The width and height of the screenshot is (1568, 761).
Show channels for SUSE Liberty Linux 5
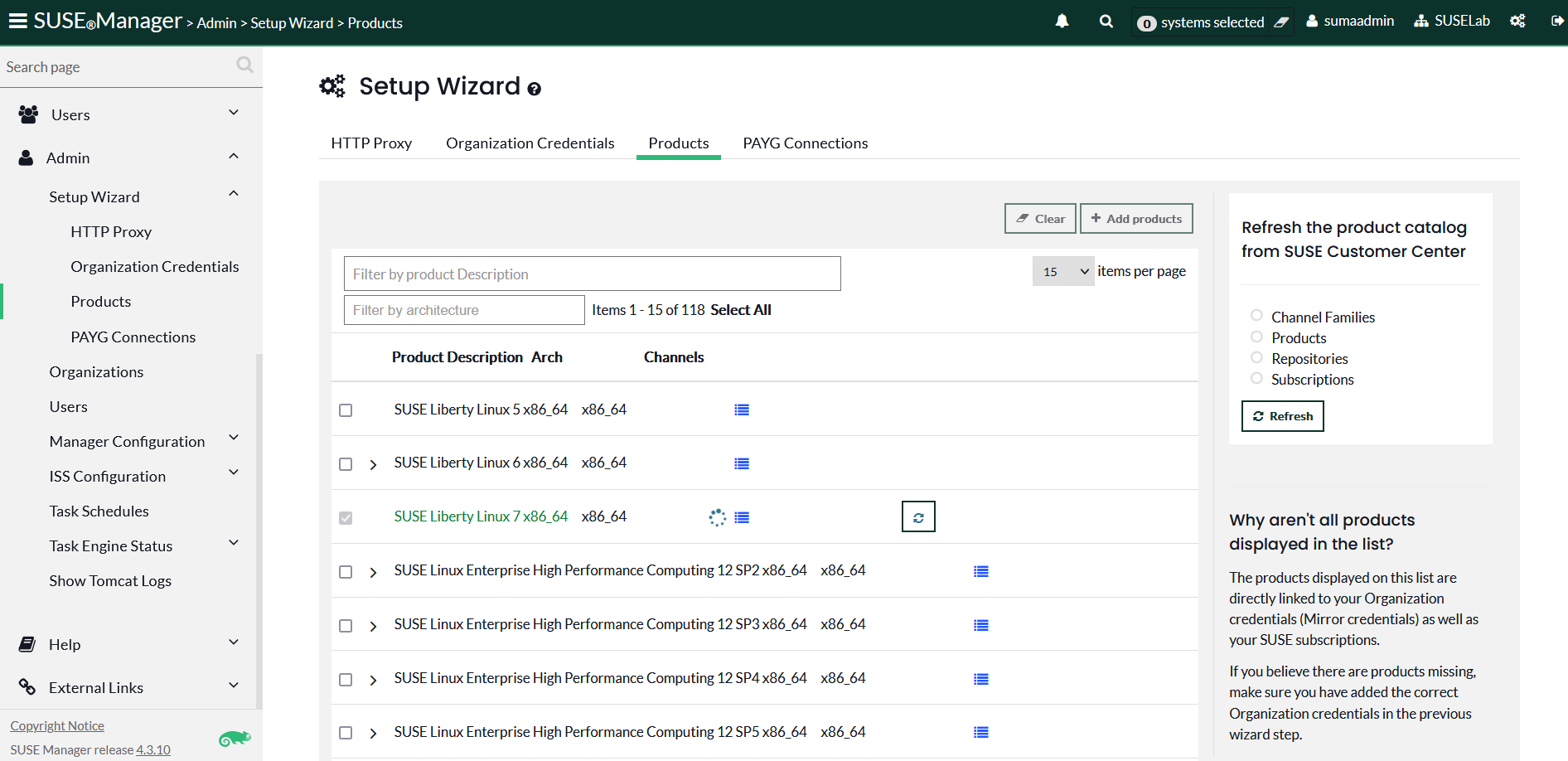[x=742, y=410]
